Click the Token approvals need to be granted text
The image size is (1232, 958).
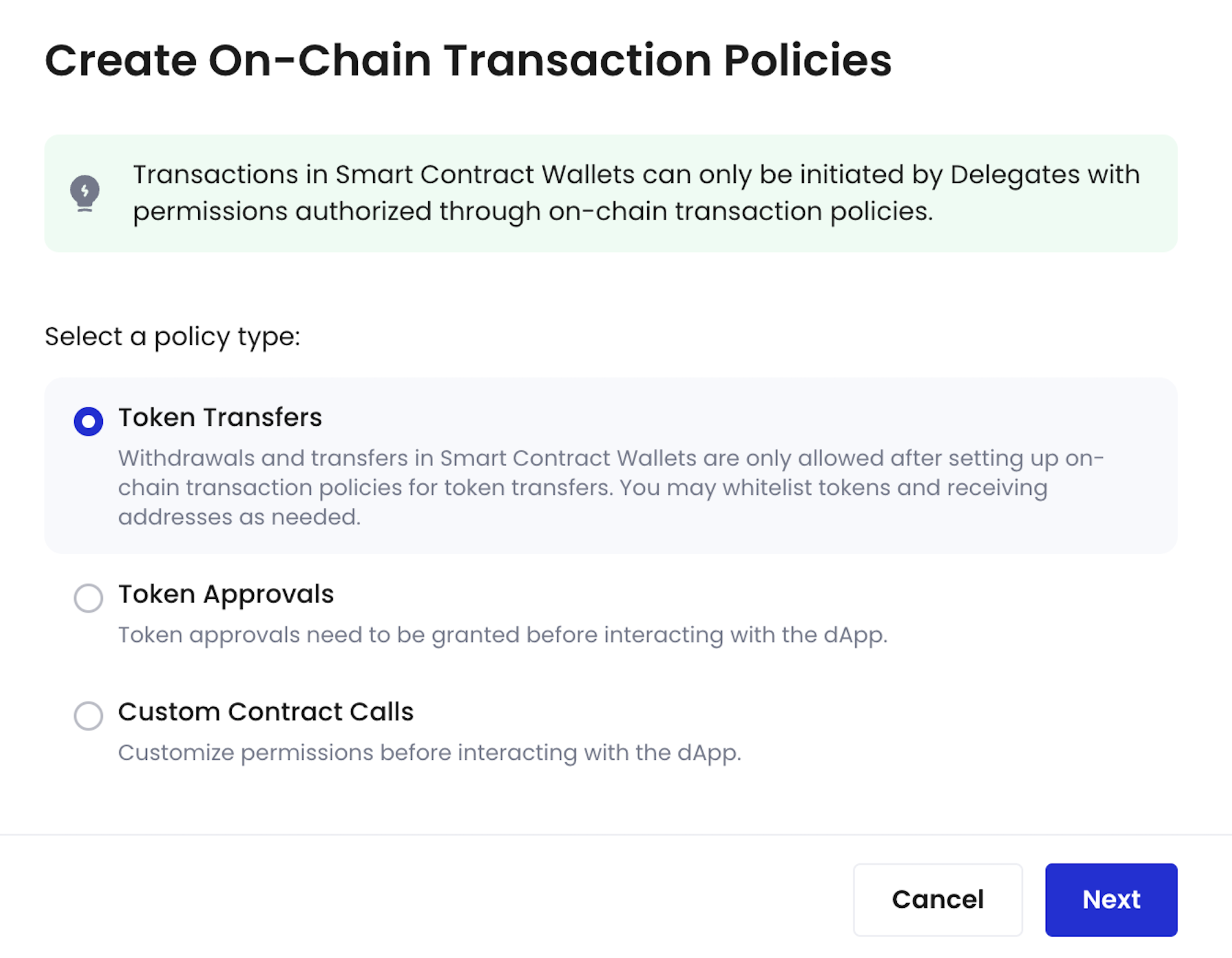coord(503,635)
